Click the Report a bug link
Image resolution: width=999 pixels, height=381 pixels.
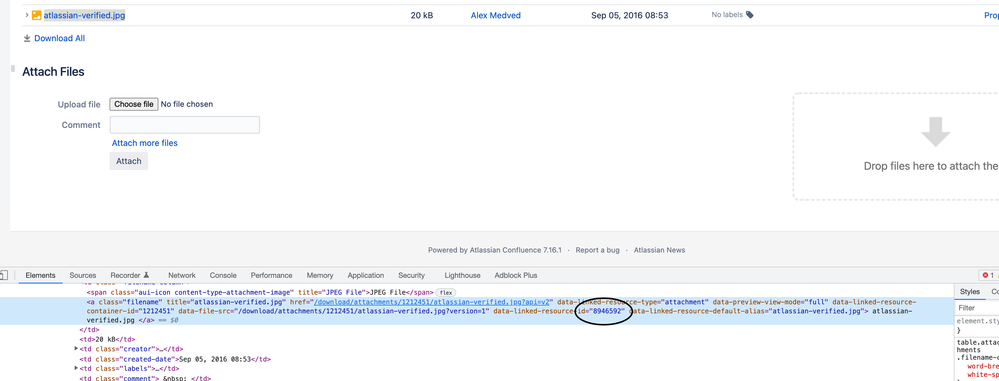click(x=598, y=250)
